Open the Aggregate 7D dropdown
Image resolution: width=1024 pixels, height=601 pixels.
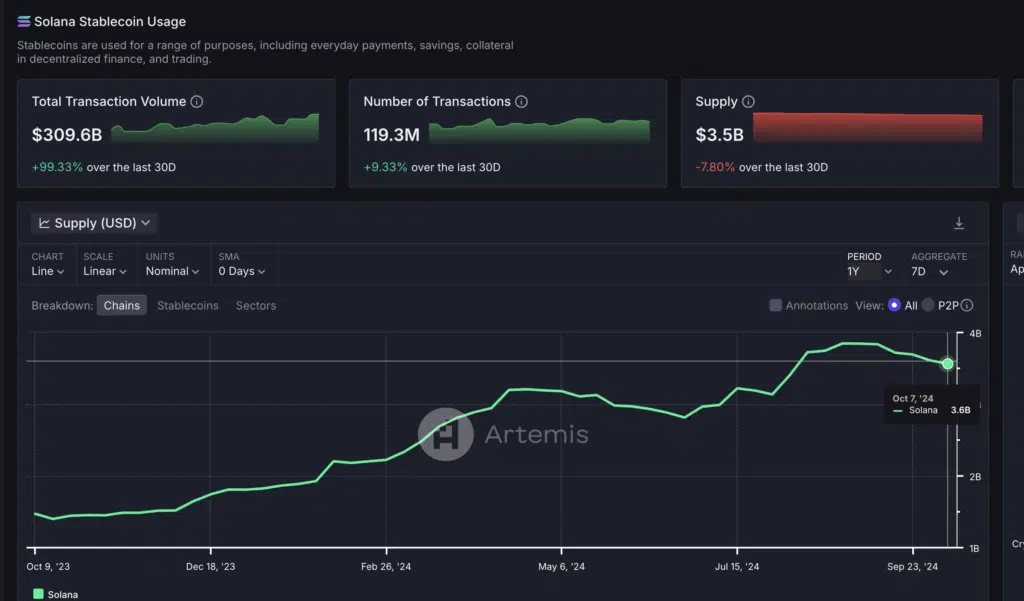point(930,271)
